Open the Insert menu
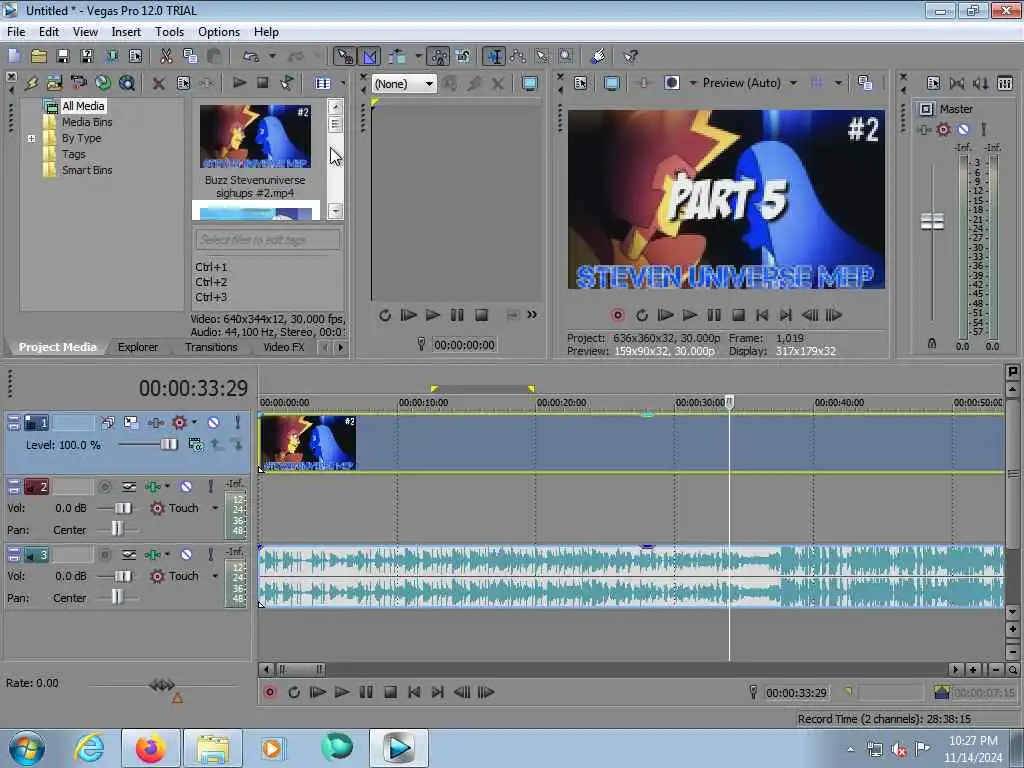This screenshot has width=1024, height=768. coord(126,31)
